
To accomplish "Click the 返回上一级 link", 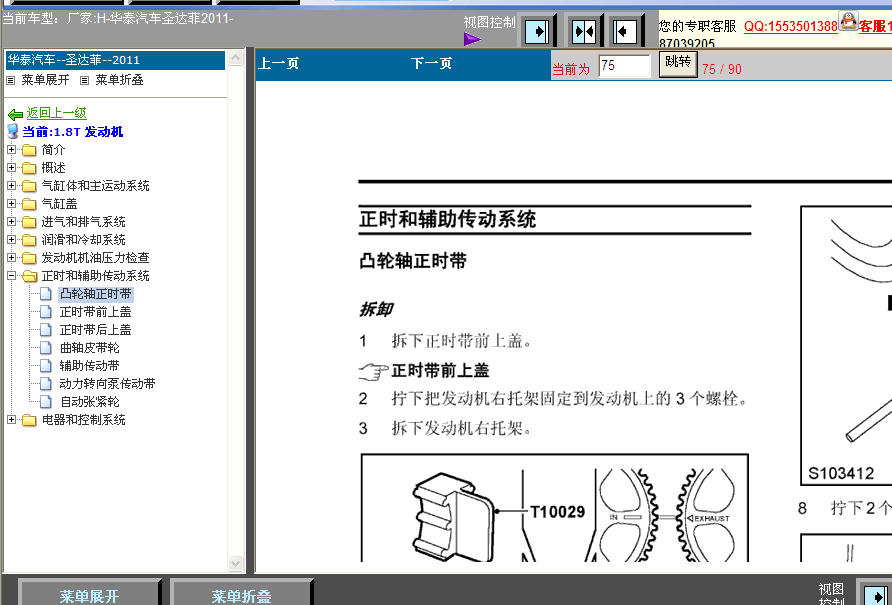I will pyautogui.click(x=56, y=113).
